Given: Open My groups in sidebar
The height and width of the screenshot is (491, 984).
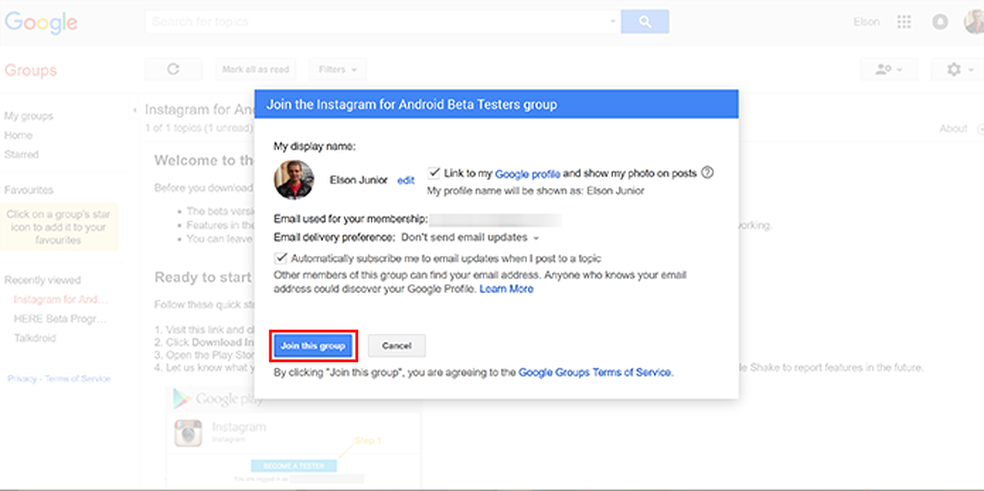Looking at the screenshot, I should click(29, 116).
